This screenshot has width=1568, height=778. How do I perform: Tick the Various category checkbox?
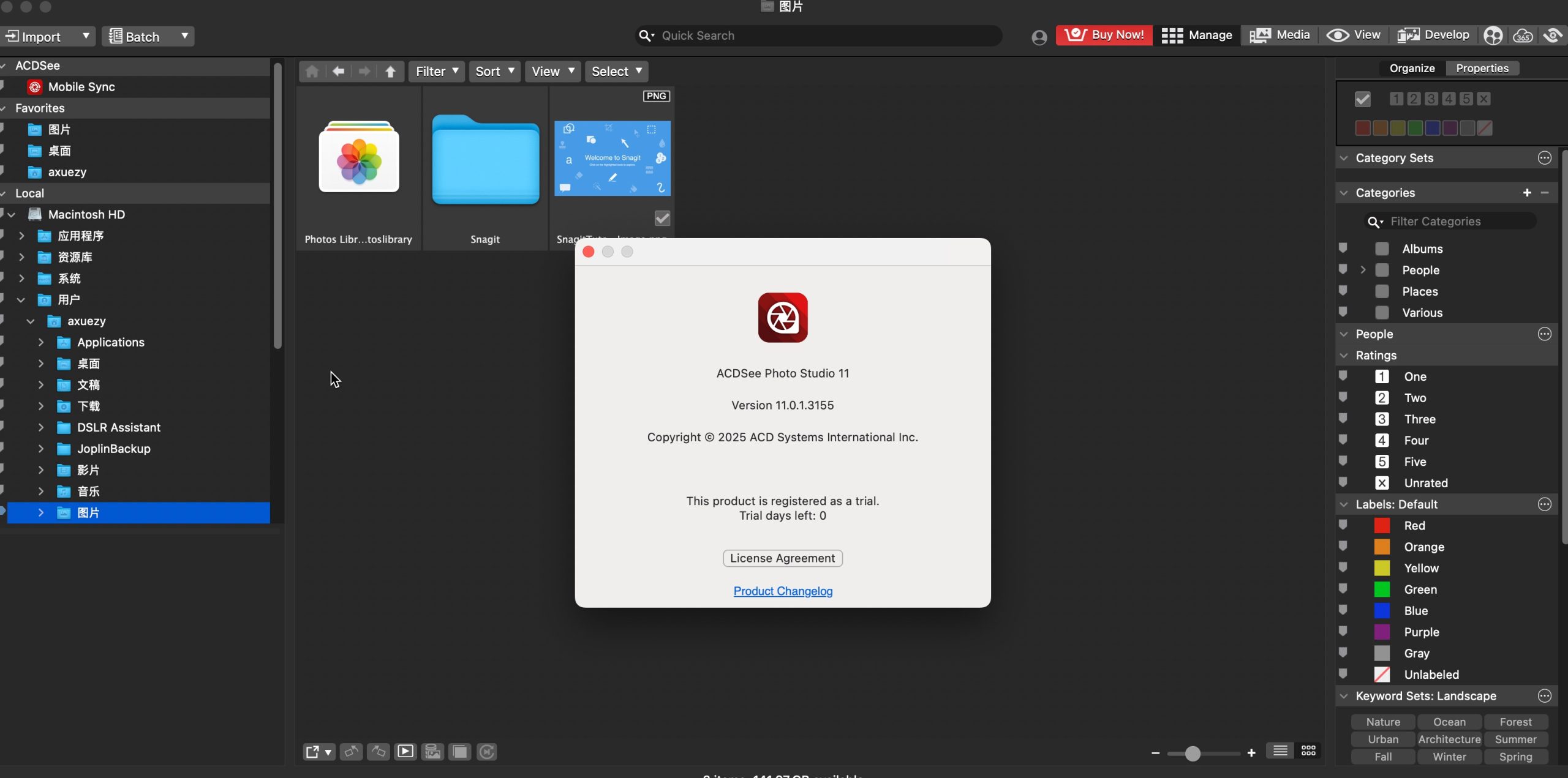click(x=1382, y=313)
